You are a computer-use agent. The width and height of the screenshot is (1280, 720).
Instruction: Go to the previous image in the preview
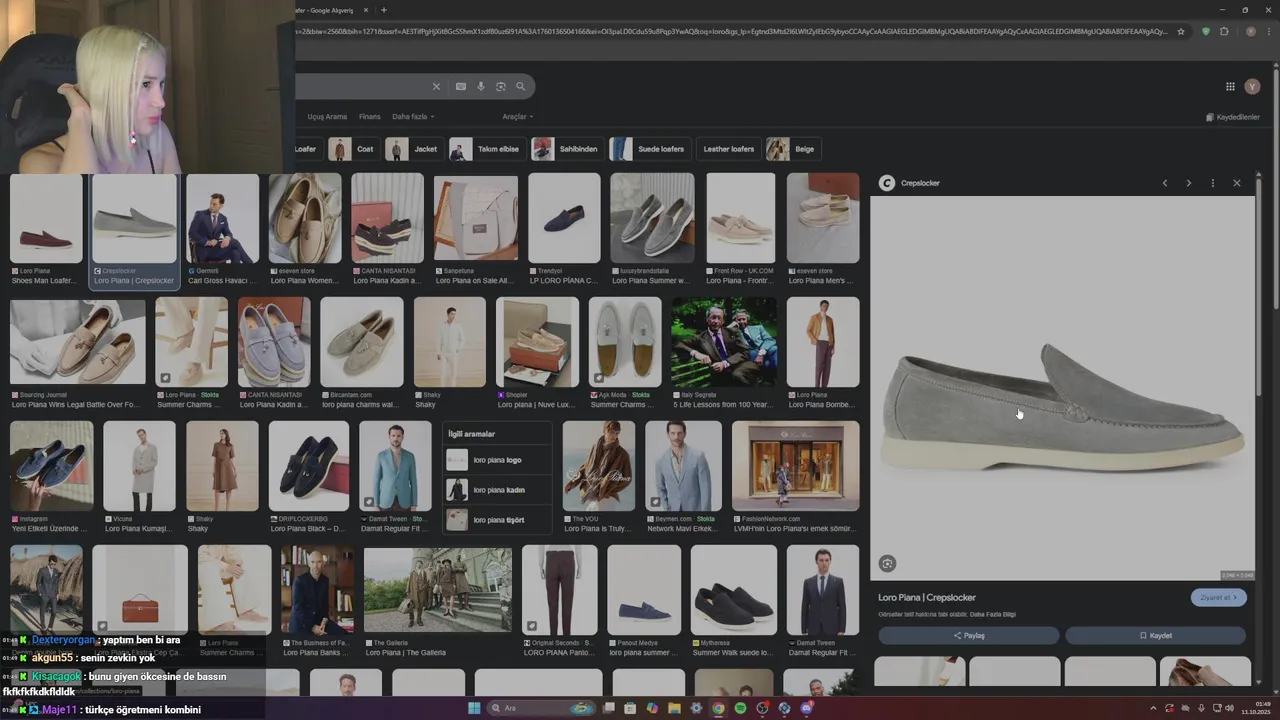[x=1165, y=183]
